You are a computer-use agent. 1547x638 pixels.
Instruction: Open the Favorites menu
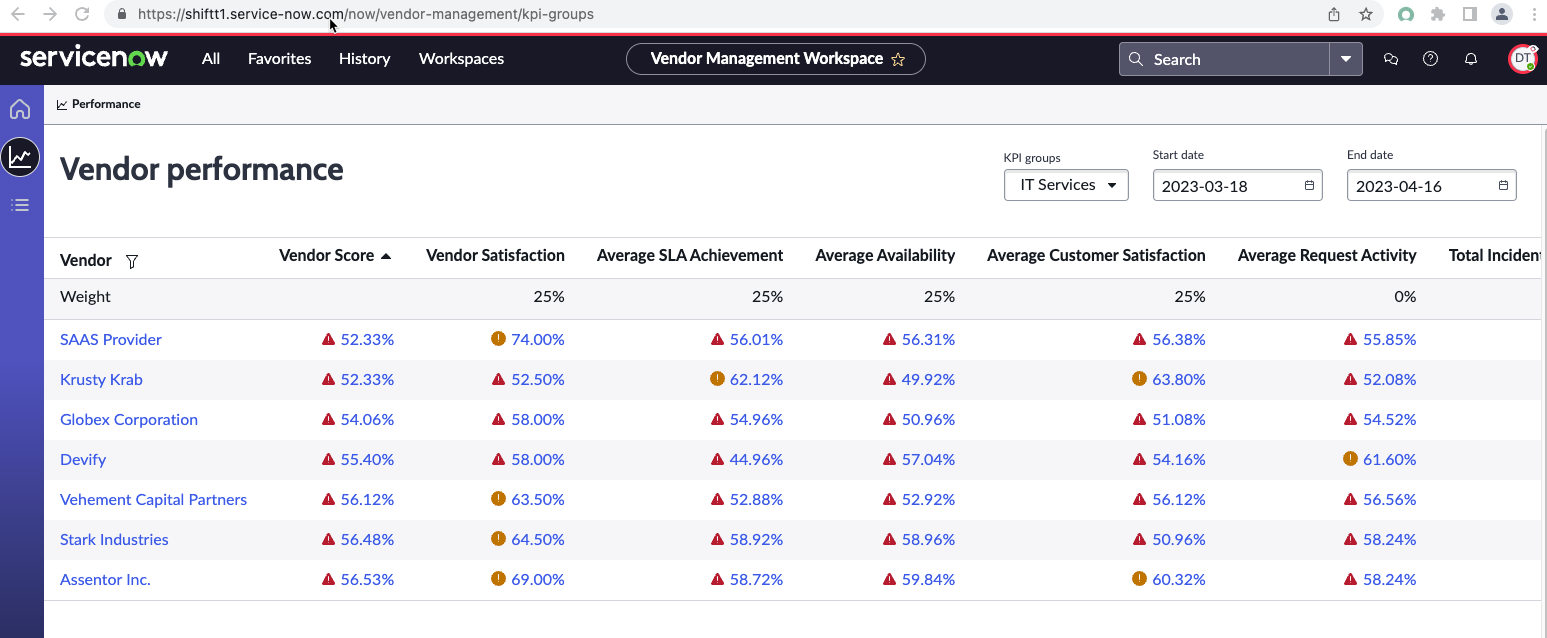[x=279, y=59]
